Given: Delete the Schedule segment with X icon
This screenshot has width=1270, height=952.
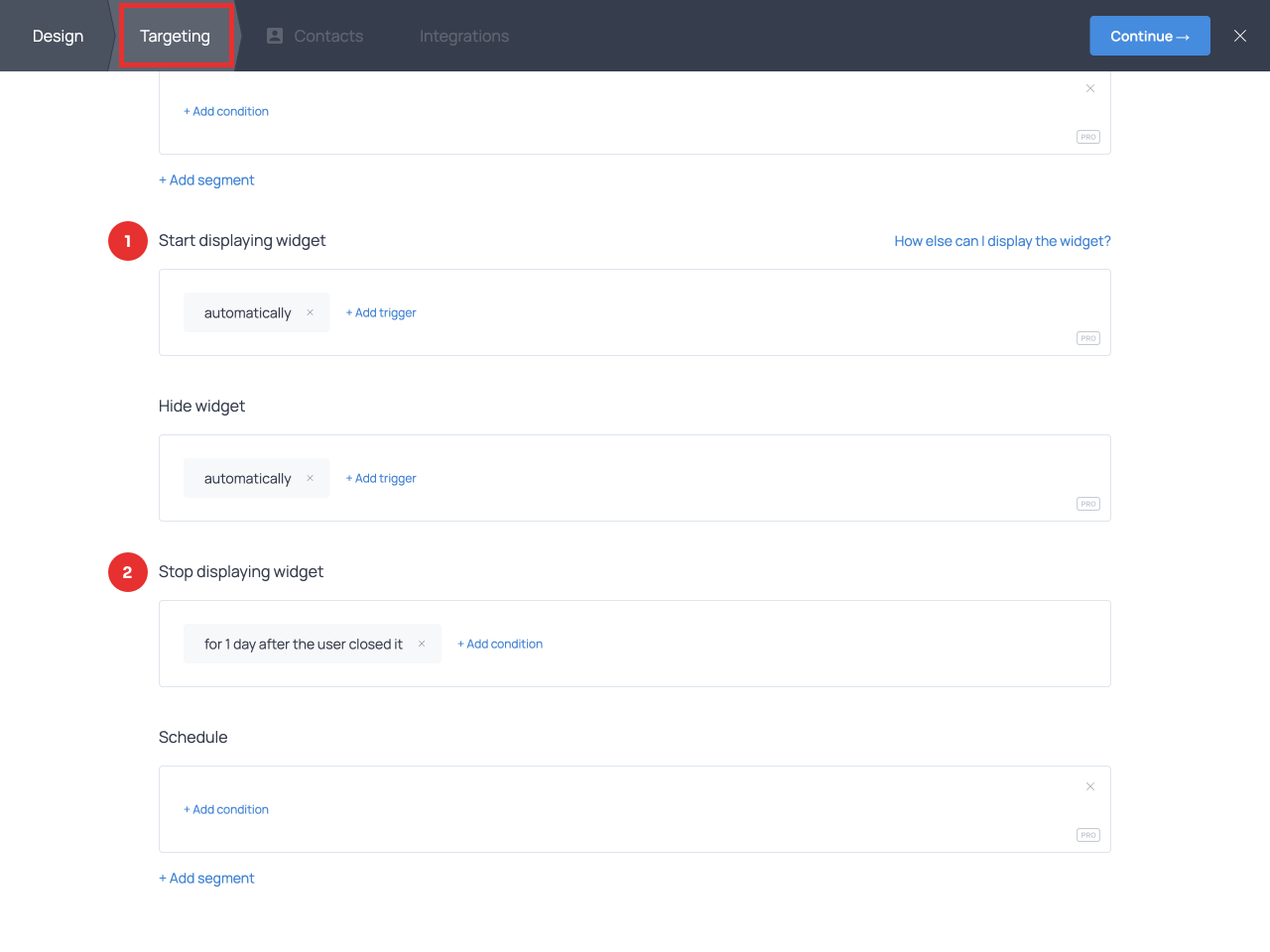Looking at the screenshot, I should [x=1089, y=786].
